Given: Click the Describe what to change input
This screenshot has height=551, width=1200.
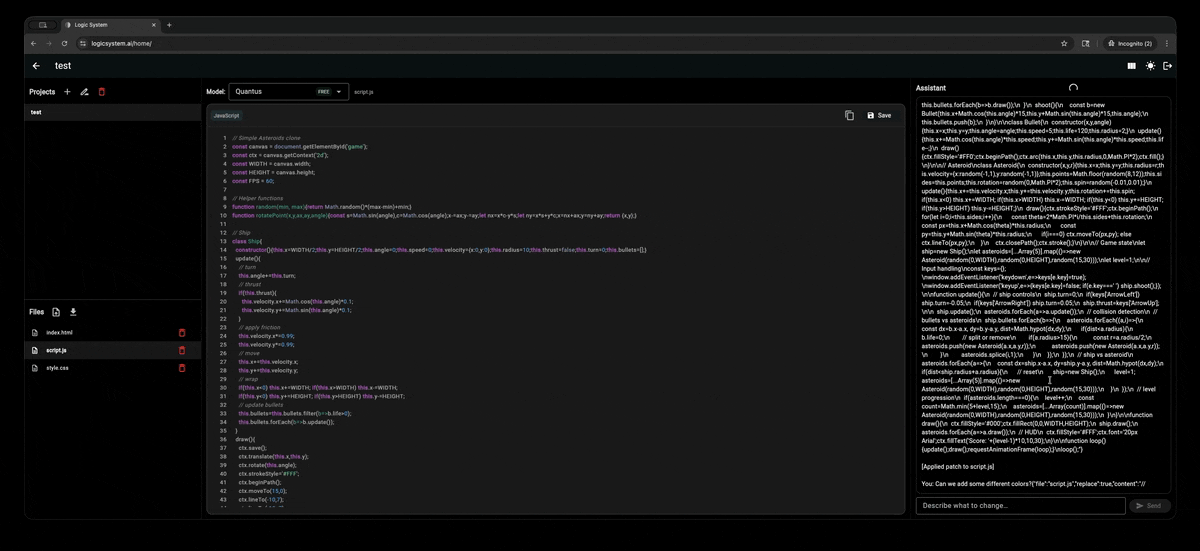Looking at the screenshot, I should (x=1020, y=506).
